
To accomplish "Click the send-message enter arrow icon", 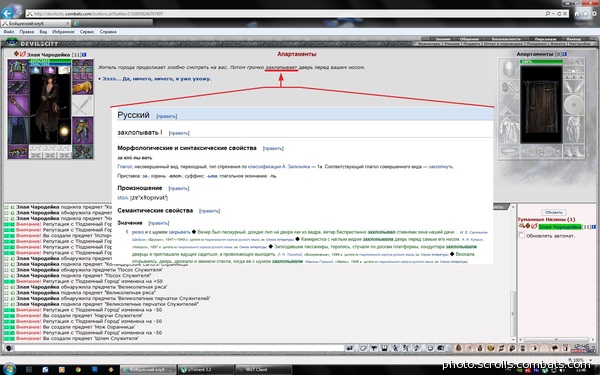I will tap(350, 348).
